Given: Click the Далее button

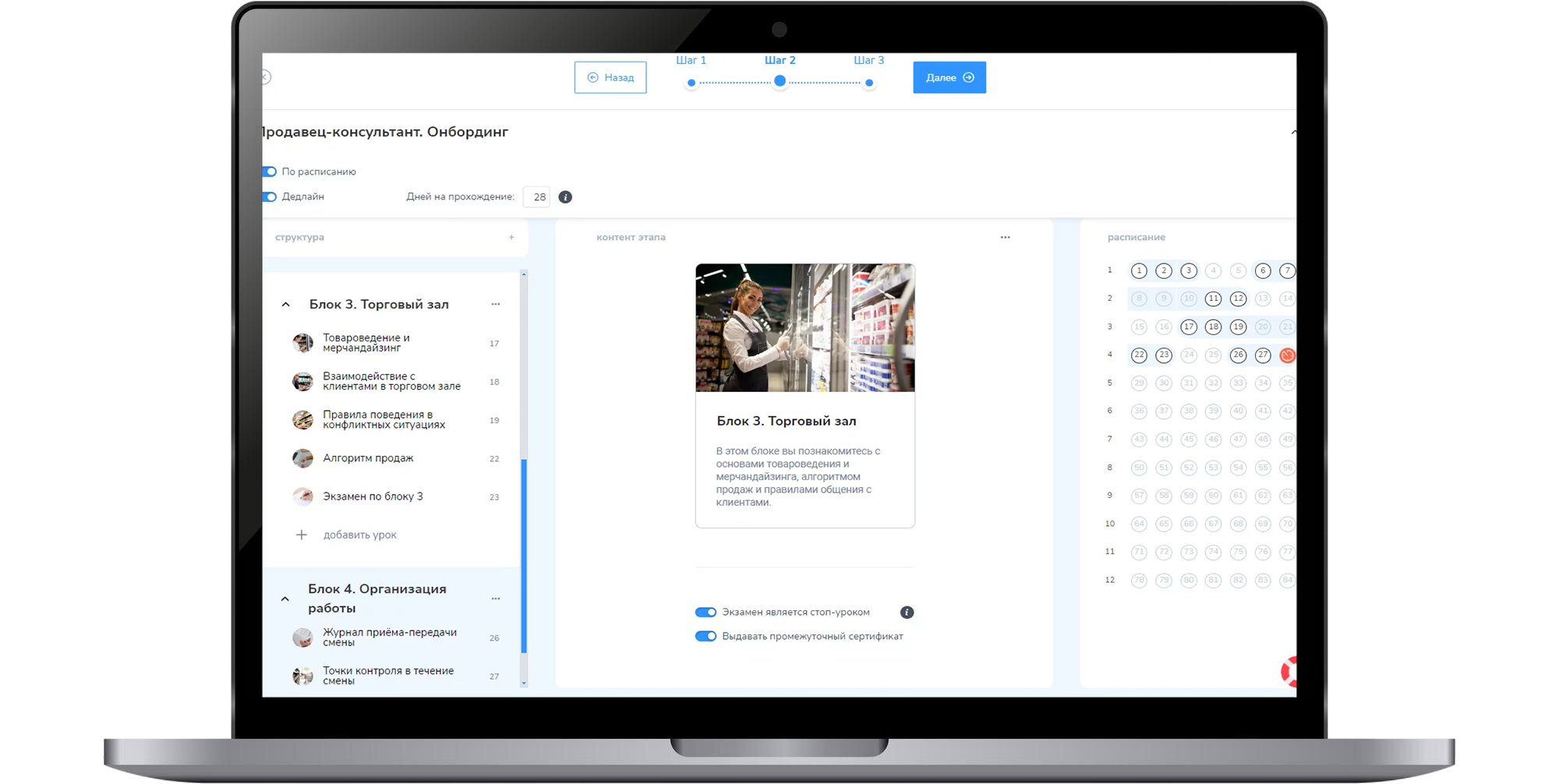Looking at the screenshot, I should 949,78.
